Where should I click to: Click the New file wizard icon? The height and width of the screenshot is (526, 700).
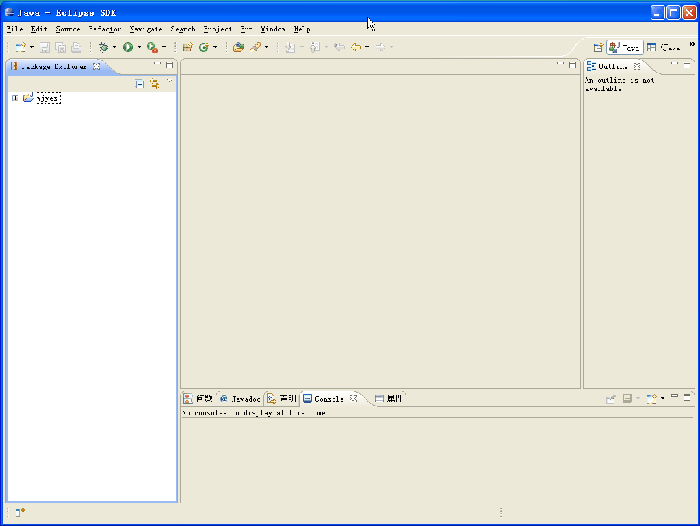coord(19,47)
